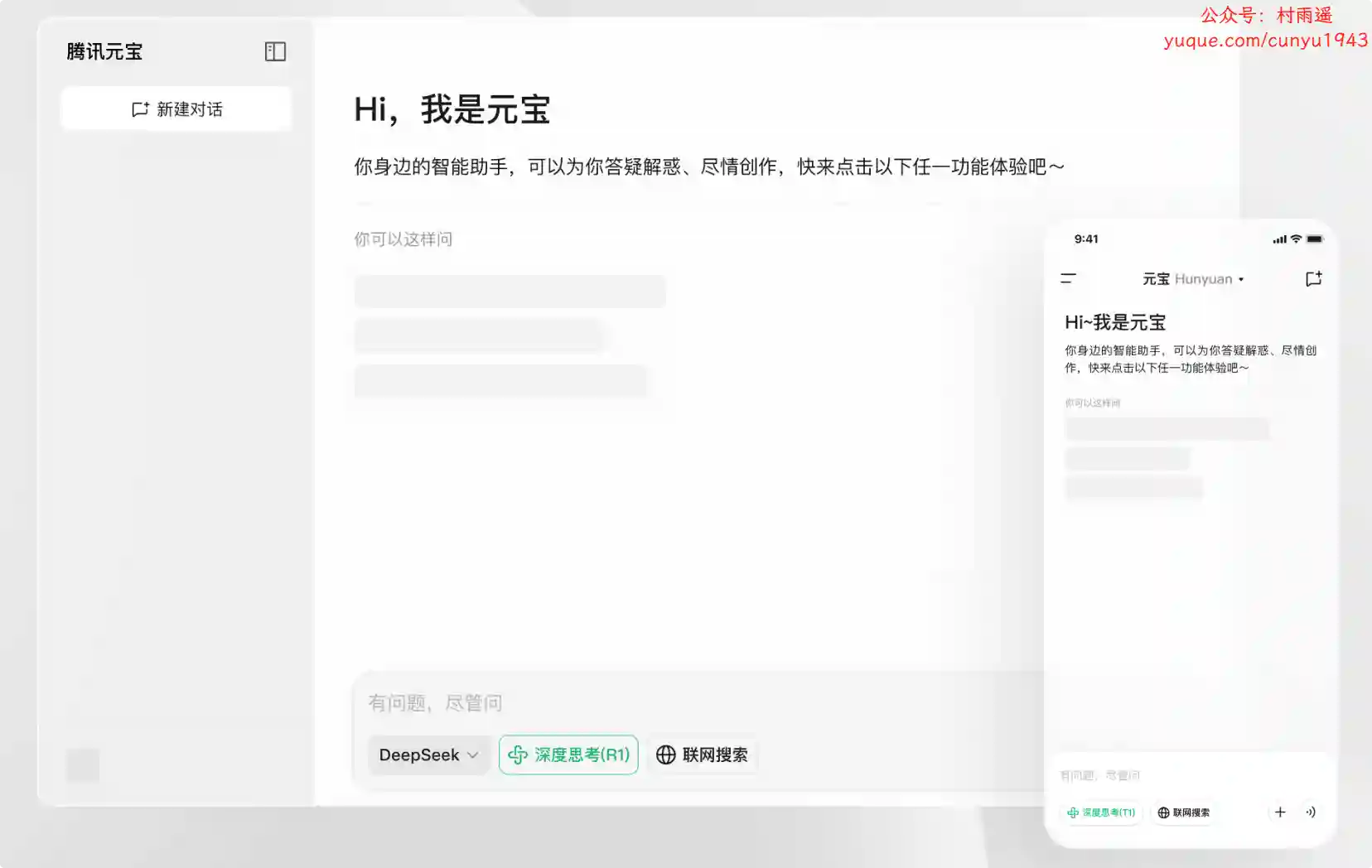Start a new chat with 新建对话
Image resolution: width=1372 pixels, height=868 pixels.
(x=176, y=109)
